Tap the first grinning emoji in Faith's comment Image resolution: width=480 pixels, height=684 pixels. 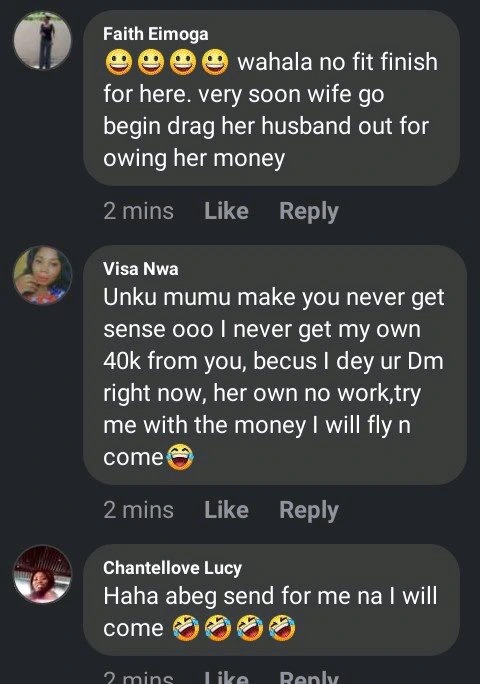119,62
